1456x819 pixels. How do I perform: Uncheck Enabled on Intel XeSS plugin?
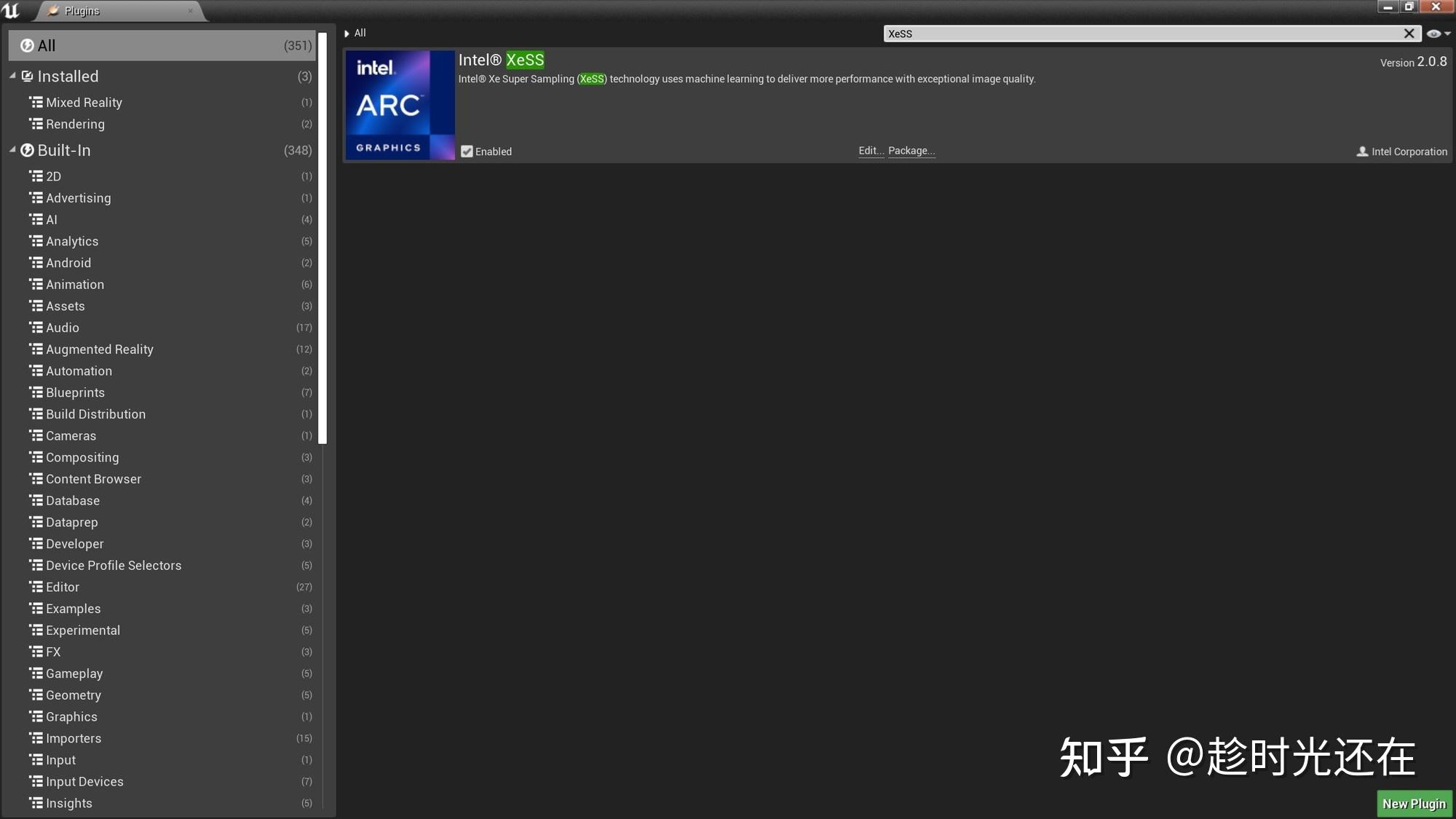(467, 151)
